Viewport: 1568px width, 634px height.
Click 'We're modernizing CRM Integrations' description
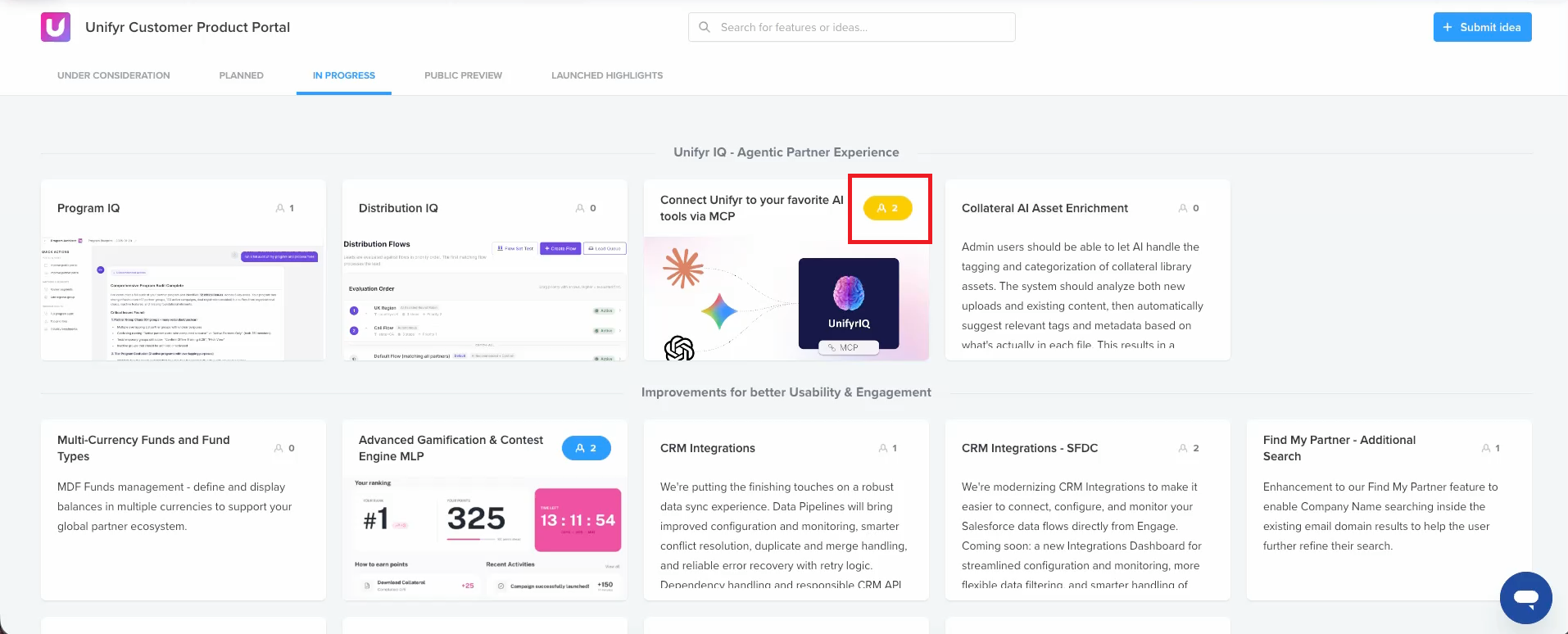1081,536
